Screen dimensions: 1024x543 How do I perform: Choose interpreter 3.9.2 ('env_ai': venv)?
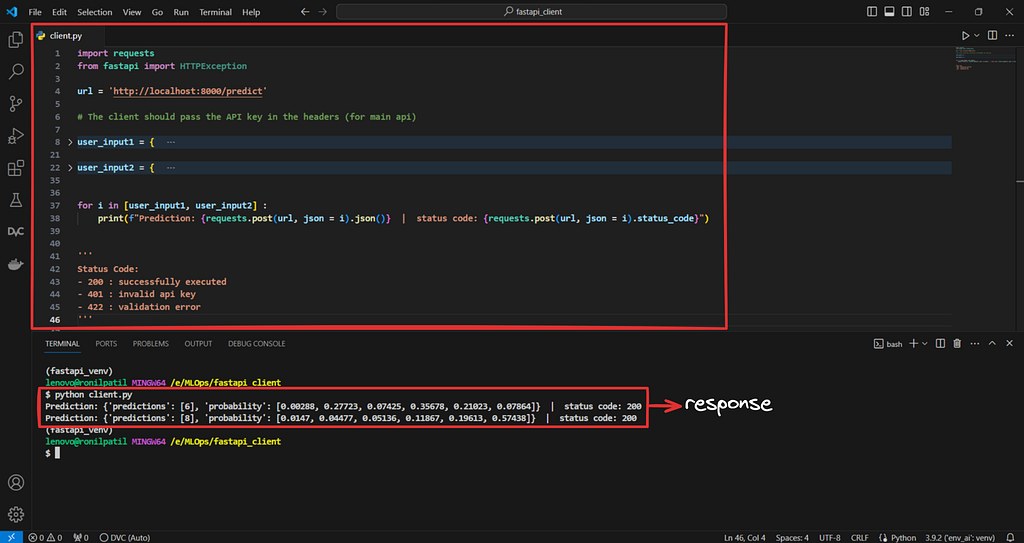(x=960, y=538)
